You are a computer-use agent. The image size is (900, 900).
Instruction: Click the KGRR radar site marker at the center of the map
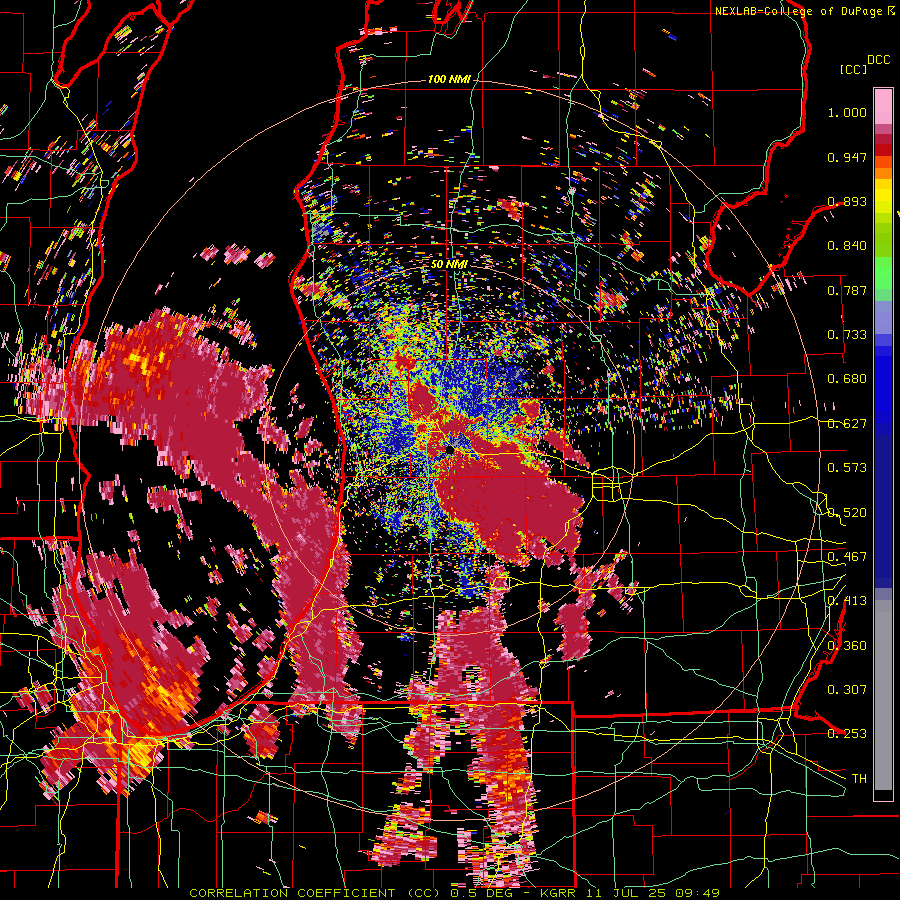[449, 452]
